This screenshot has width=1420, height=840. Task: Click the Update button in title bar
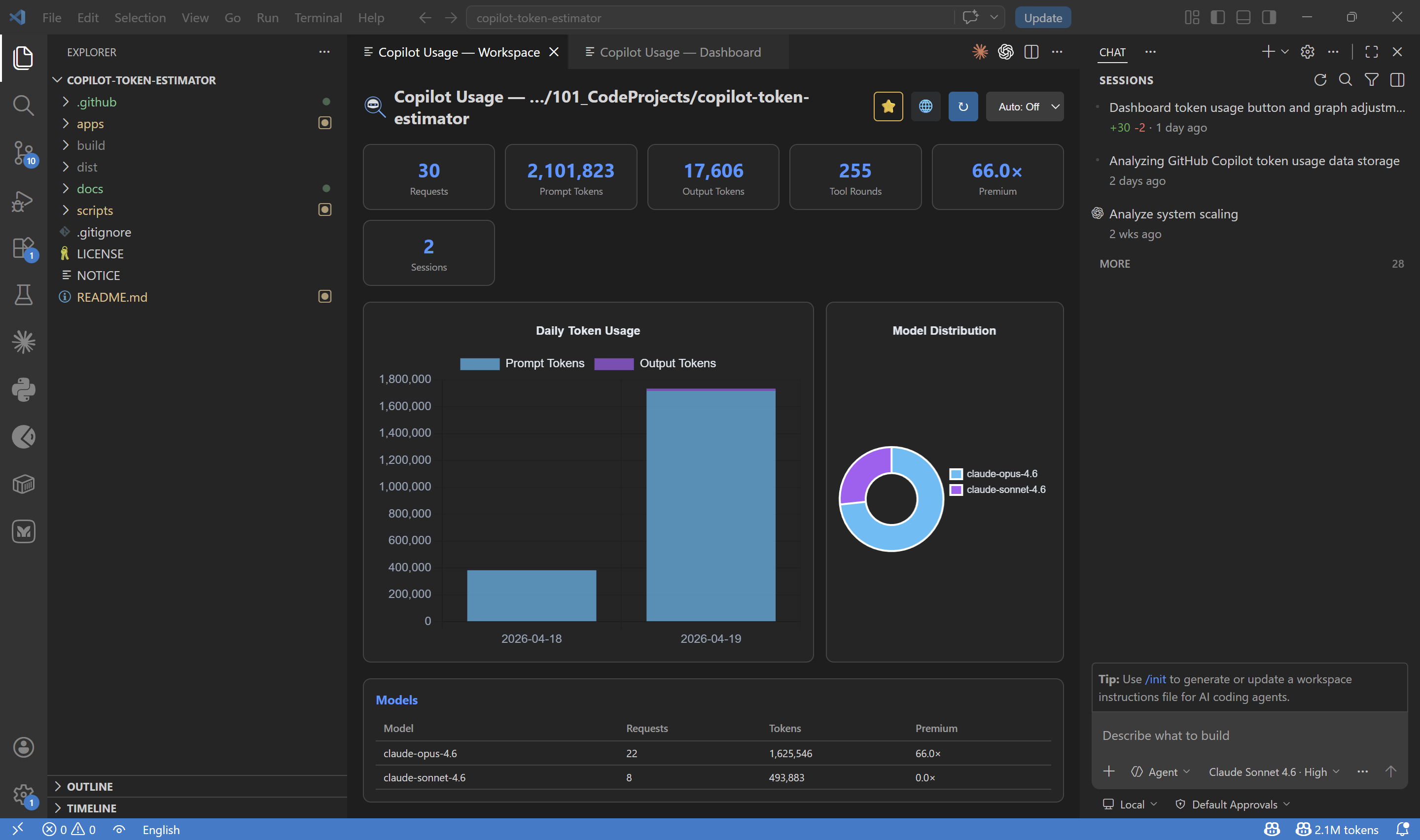click(x=1042, y=18)
